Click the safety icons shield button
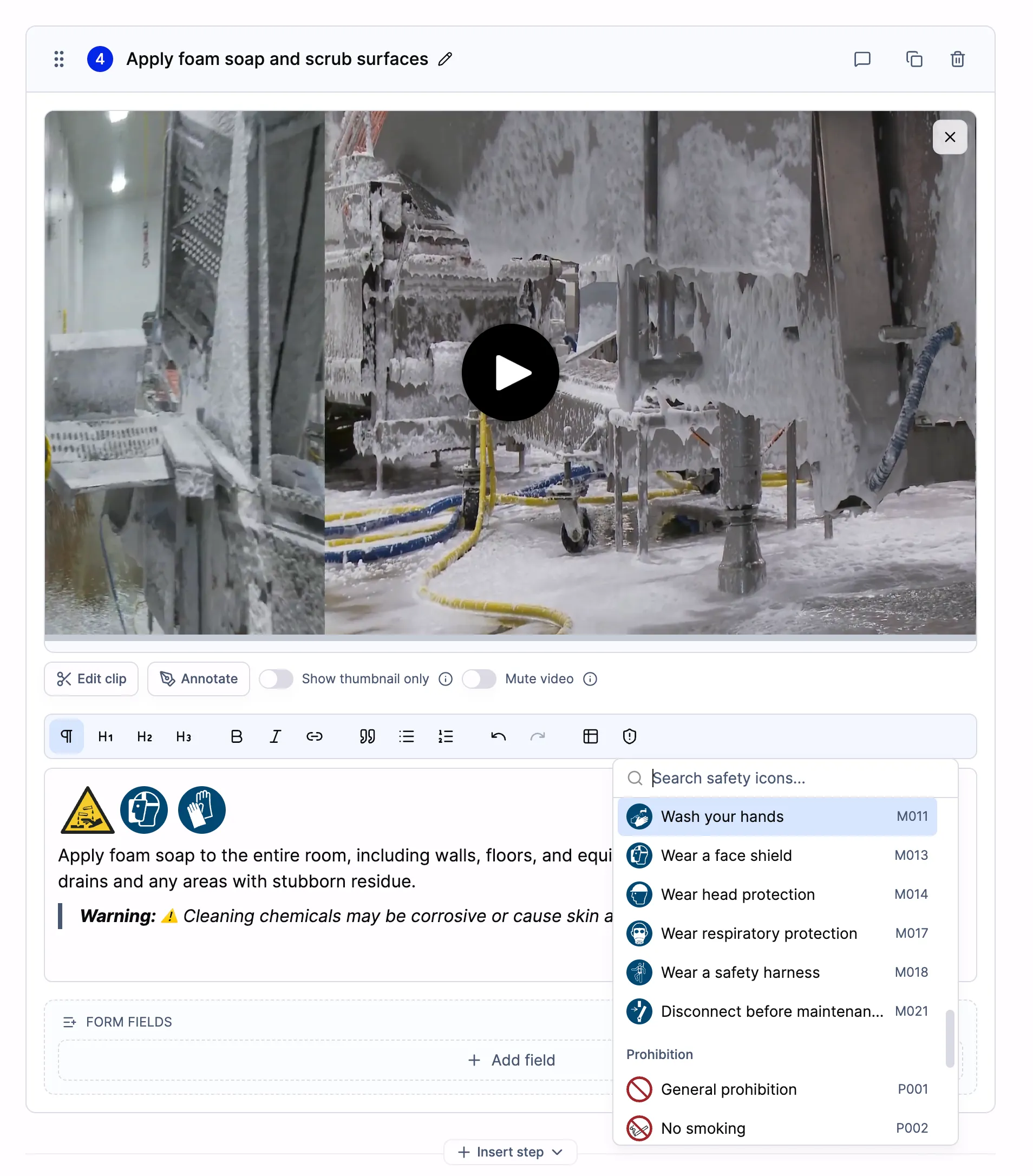 point(630,736)
